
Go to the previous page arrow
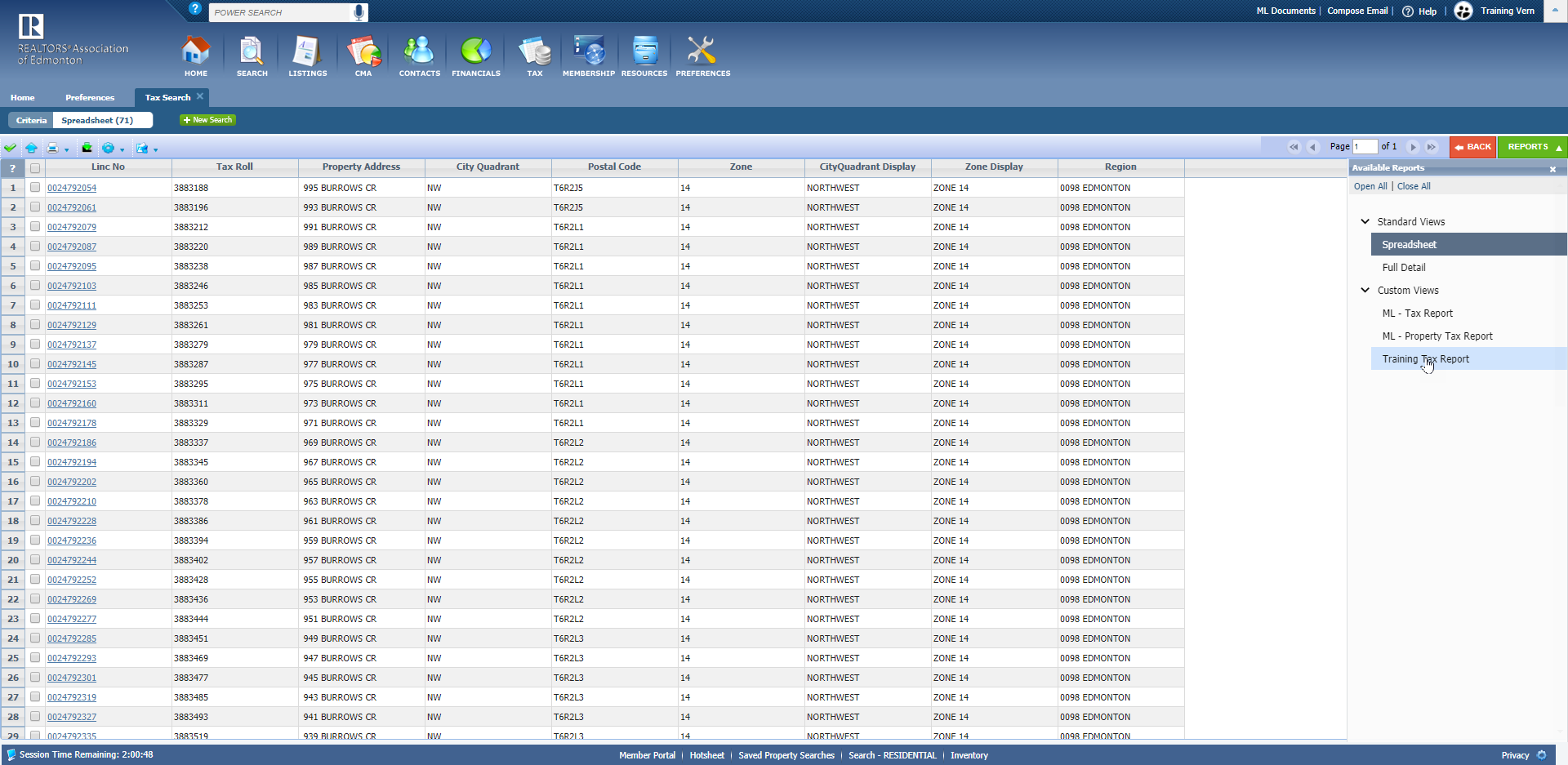pyautogui.click(x=1313, y=147)
